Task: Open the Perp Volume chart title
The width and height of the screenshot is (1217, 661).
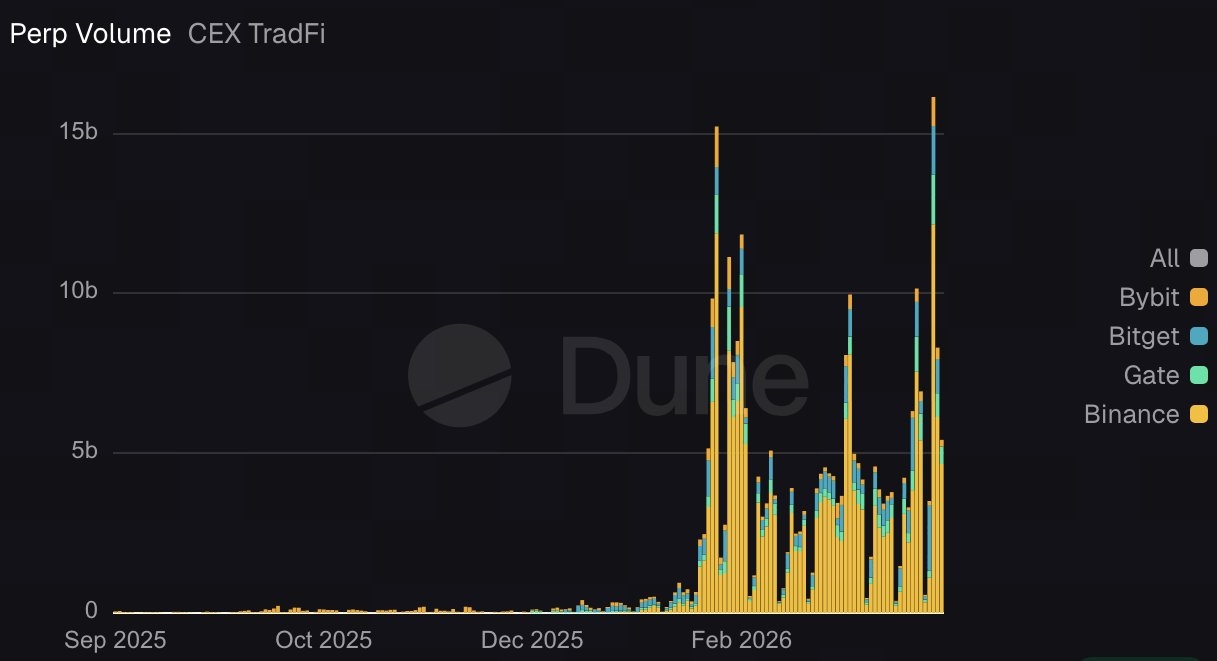Action: pos(90,34)
